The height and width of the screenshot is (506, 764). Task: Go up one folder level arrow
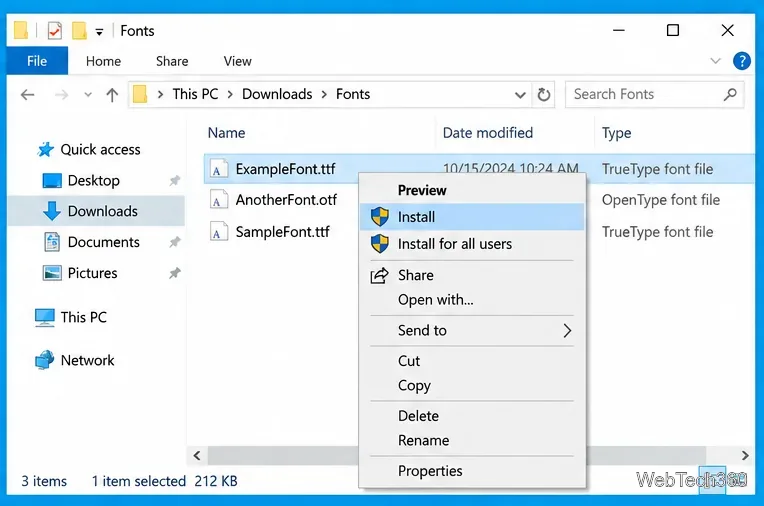coord(112,95)
